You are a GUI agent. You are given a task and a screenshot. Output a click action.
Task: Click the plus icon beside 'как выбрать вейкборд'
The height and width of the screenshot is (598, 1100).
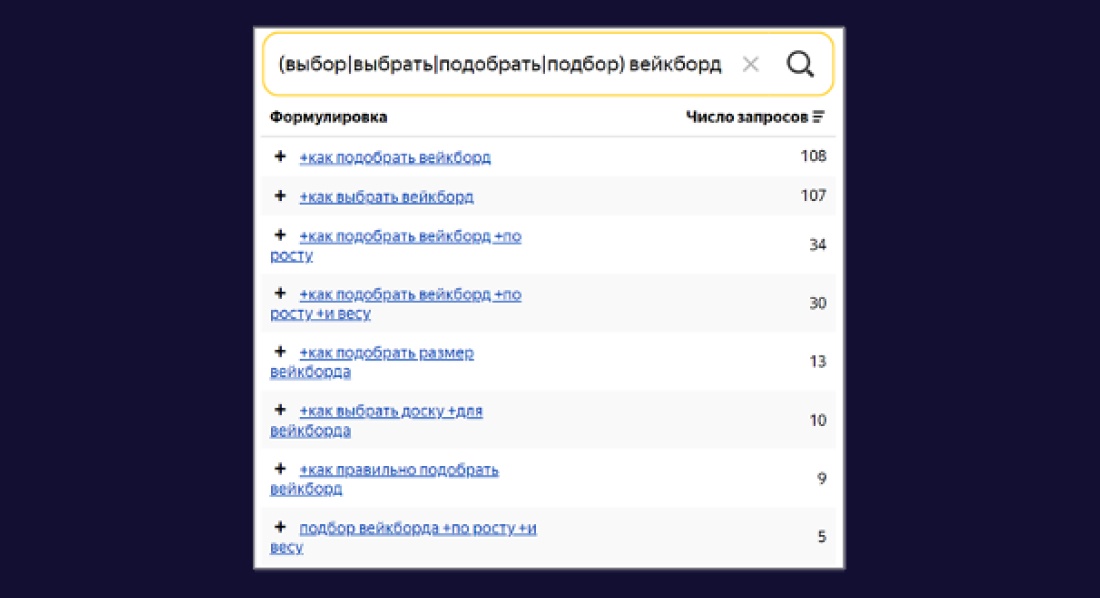(x=279, y=195)
